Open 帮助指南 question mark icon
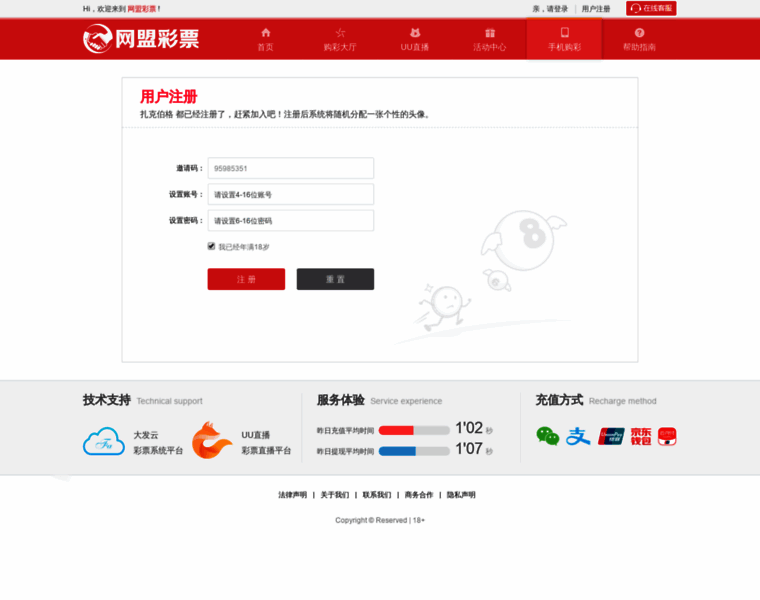 pyautogui.click(x=639, y=32)
